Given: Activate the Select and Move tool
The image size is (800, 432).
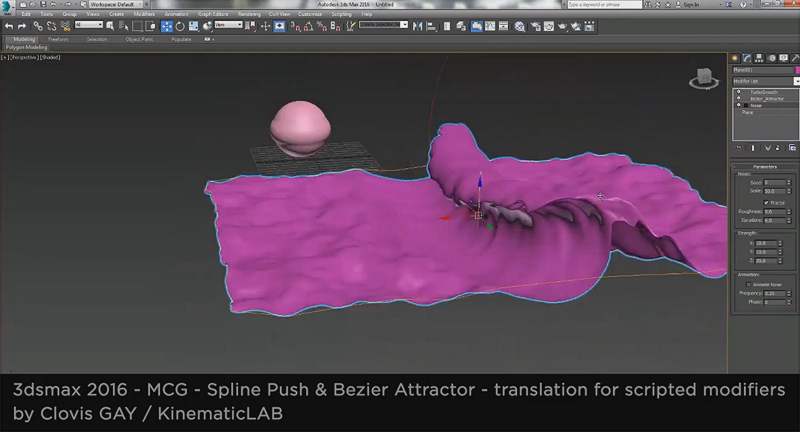Looking at the screenshot, I should pos(167,27).
